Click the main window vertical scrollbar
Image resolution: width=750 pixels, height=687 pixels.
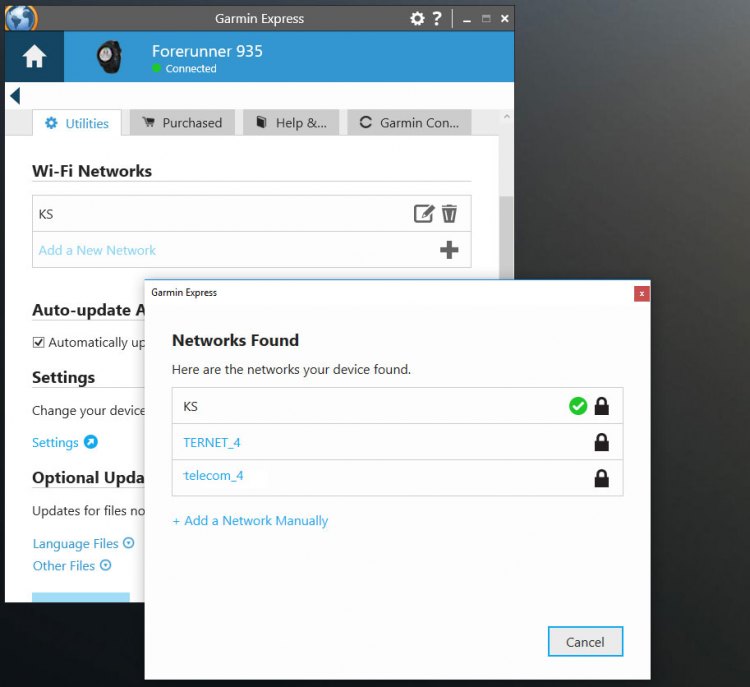(x=506, y=237)
